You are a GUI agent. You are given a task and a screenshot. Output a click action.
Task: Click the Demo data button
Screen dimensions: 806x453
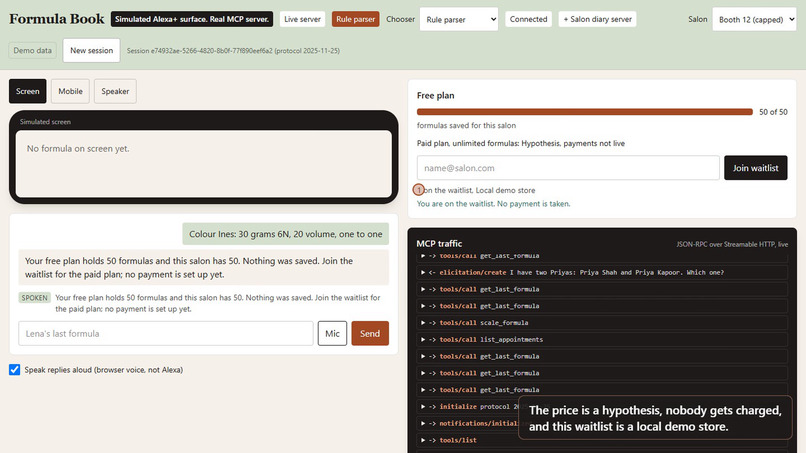pyautogui.click(x=32, y=50)
